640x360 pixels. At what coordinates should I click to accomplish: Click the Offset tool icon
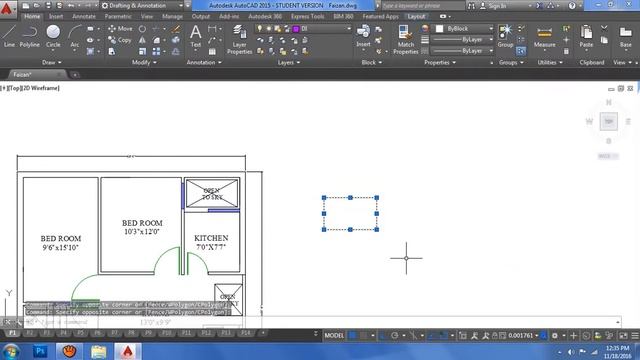pos(176,51)
